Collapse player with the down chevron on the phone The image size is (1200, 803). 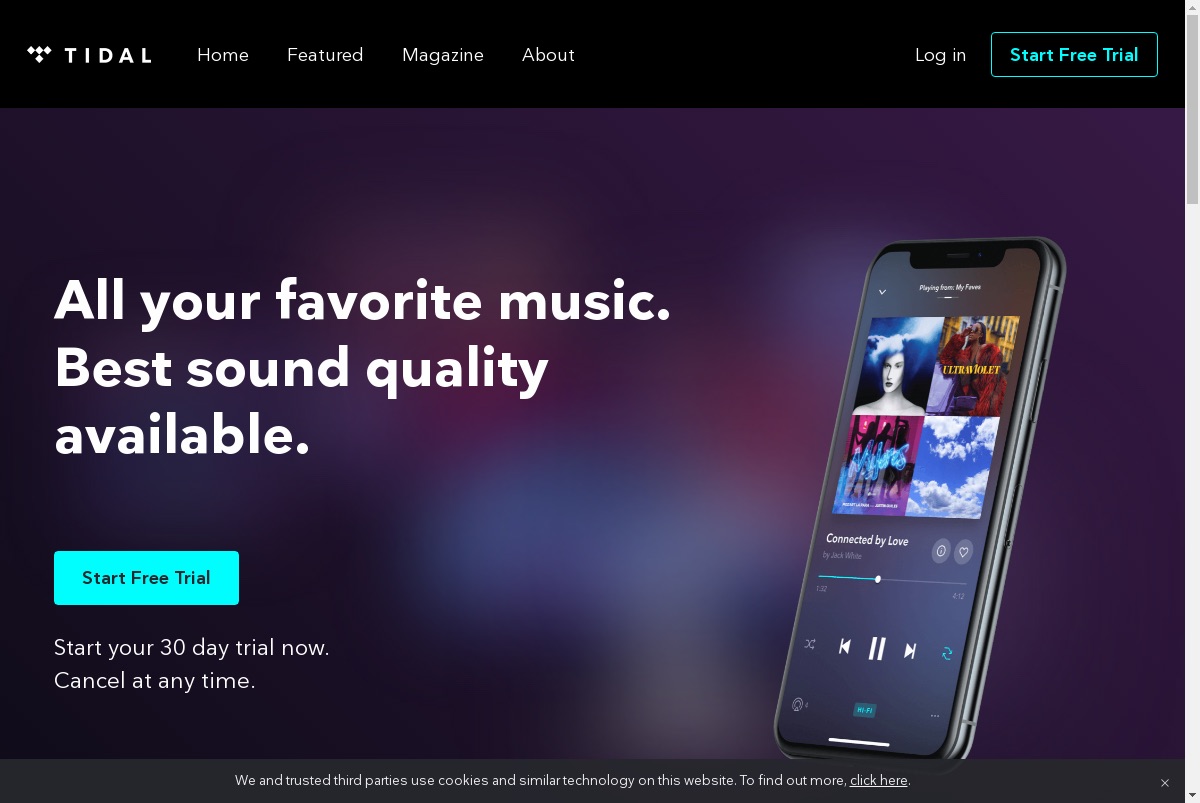pyautogui.click(x=882, y=292)
